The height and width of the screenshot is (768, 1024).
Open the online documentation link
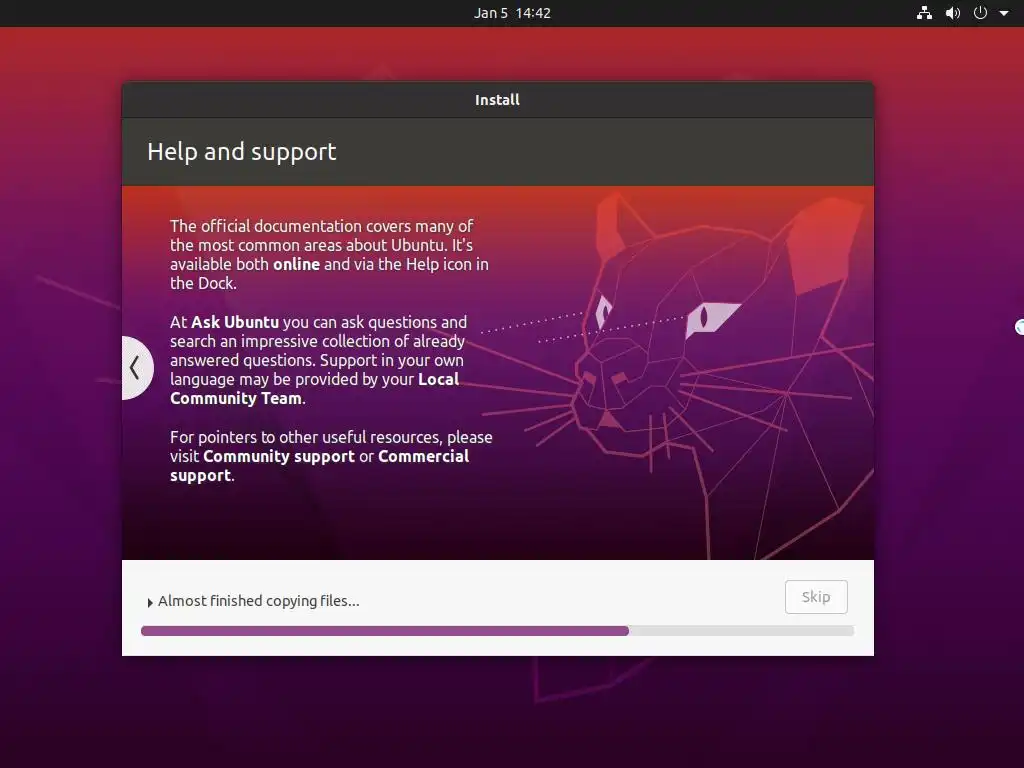296,264
